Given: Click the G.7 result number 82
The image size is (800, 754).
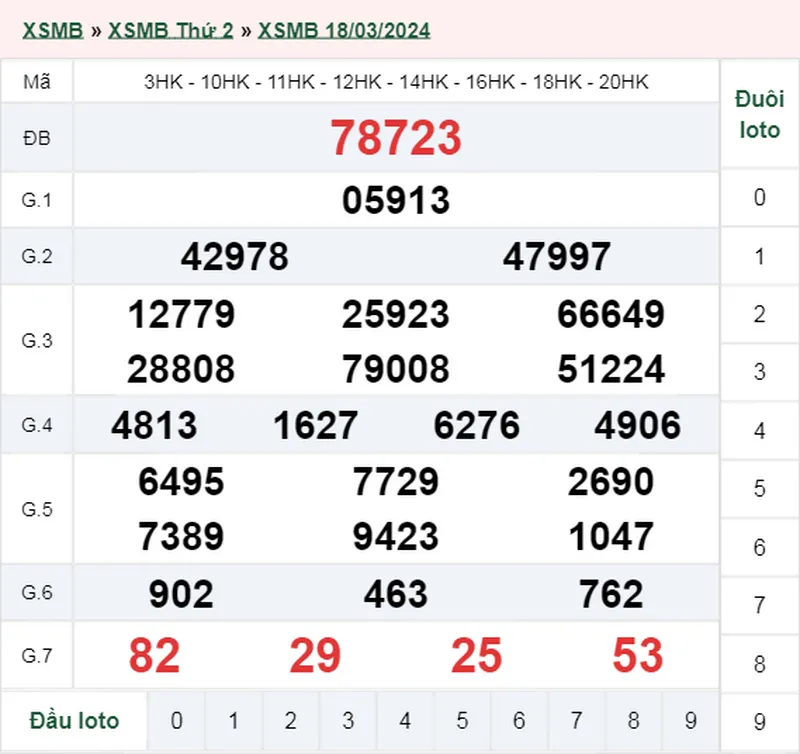Looking at the screenshot, I should click(x=154, y=656).
